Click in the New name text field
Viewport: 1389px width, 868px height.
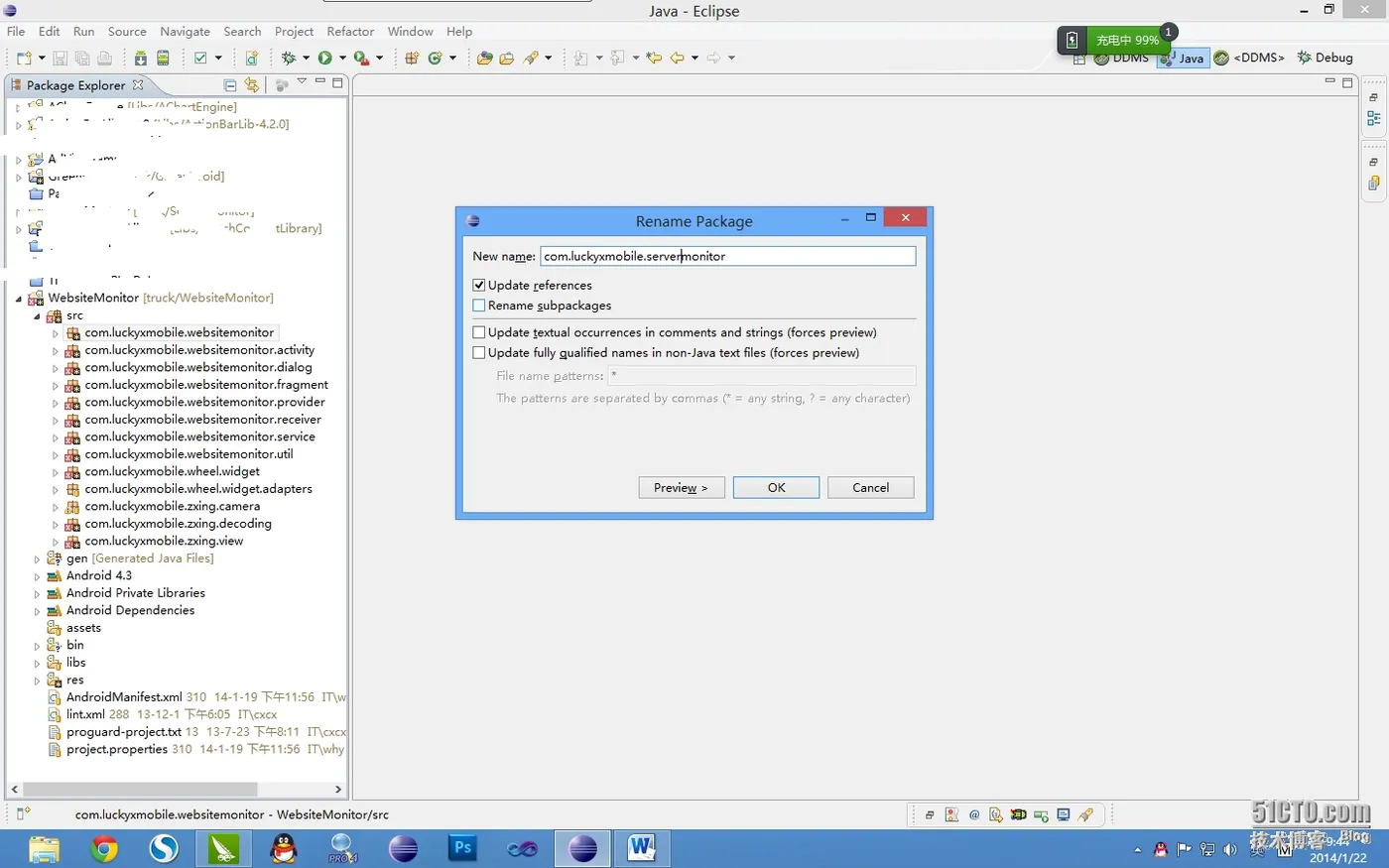point(727,256)
